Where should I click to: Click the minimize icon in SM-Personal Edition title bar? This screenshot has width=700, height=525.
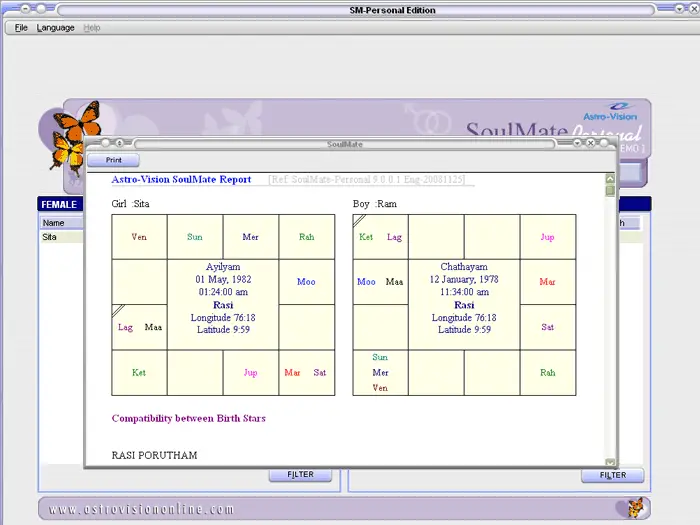[25, 8]
